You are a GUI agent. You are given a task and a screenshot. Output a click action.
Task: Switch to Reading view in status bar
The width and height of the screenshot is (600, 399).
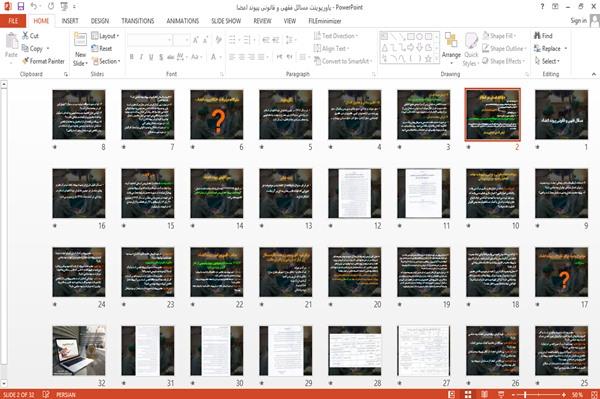point(484,394)
